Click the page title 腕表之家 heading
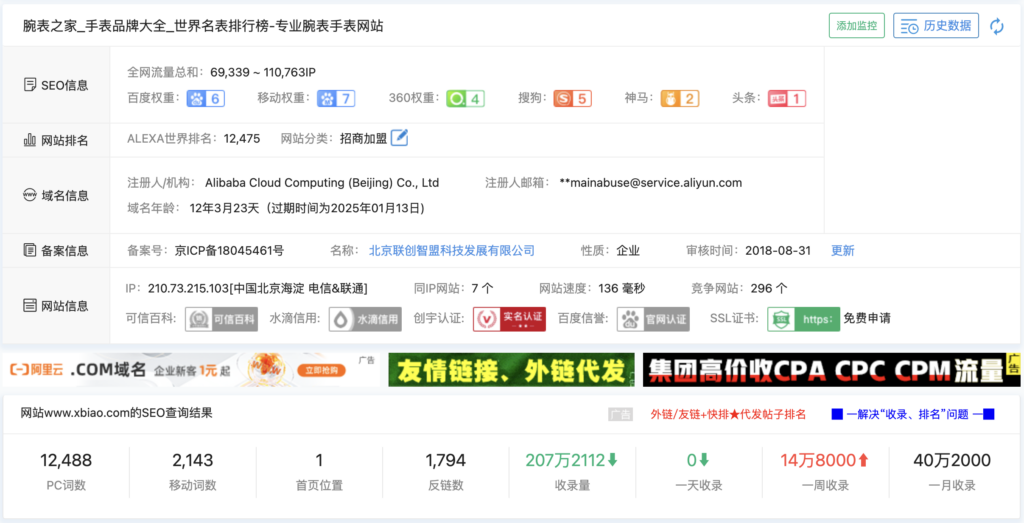1024x523 pixels. [203, 26]
